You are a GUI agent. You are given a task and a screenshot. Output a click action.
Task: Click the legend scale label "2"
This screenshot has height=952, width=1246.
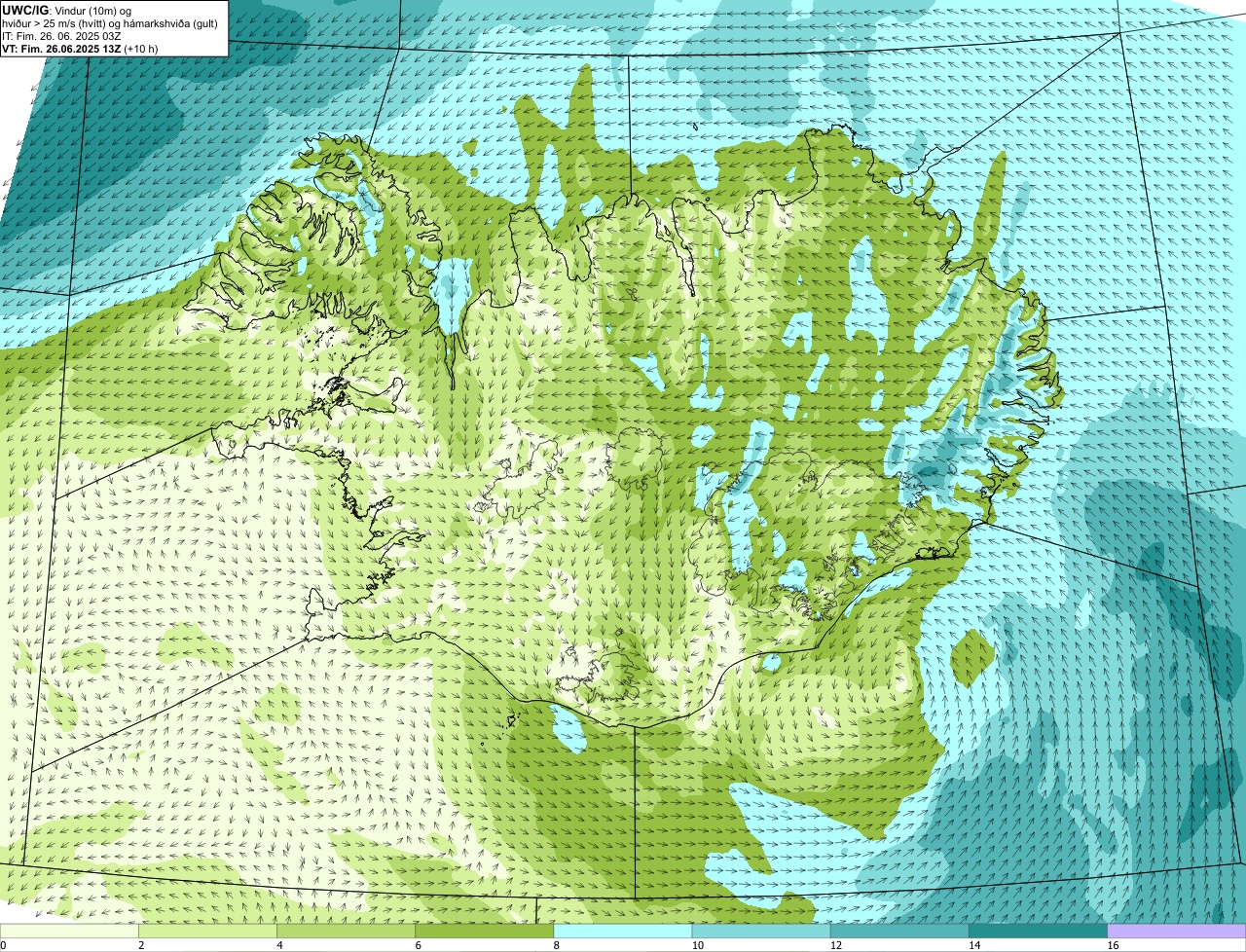pos(141,945)
